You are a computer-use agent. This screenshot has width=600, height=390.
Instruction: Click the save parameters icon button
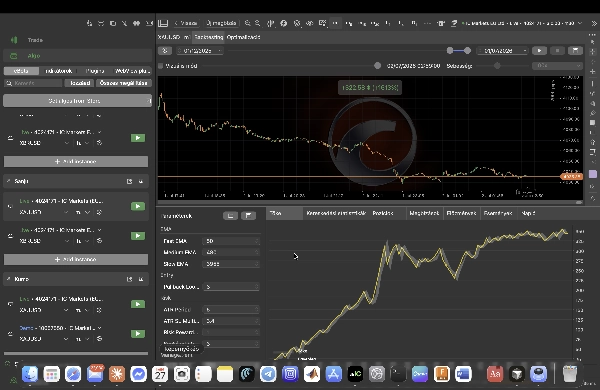(248, 216)
